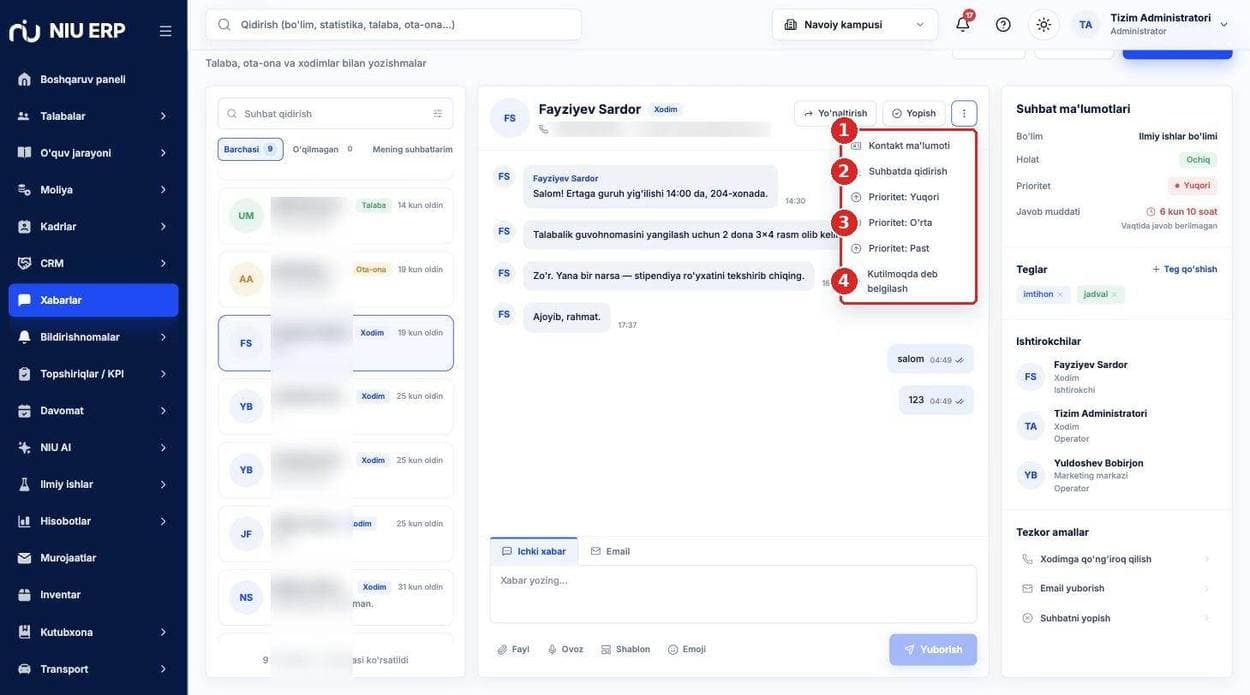Expand the Kutubxona sidebar section

pos(93,632)
